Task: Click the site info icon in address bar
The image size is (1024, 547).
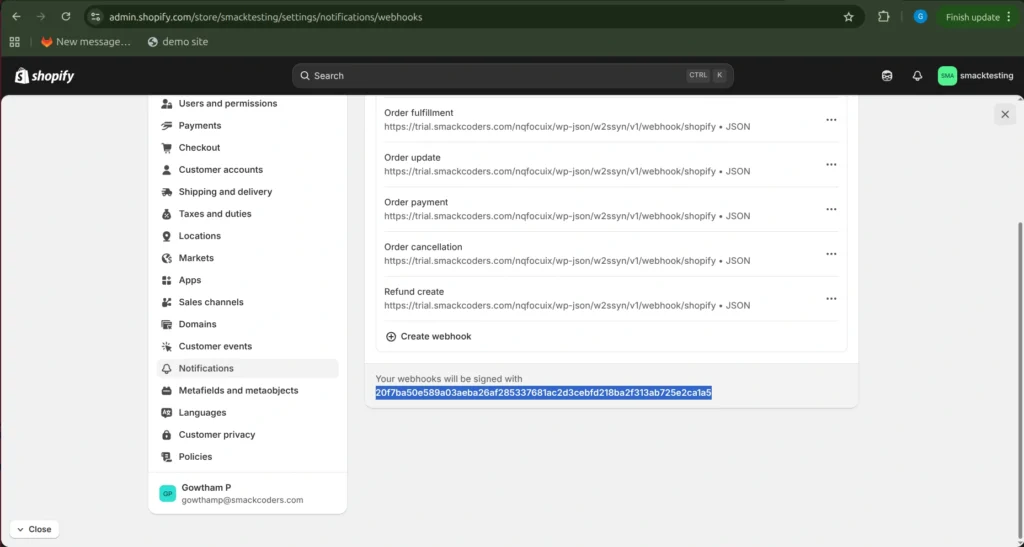Action: pos(95,17)
